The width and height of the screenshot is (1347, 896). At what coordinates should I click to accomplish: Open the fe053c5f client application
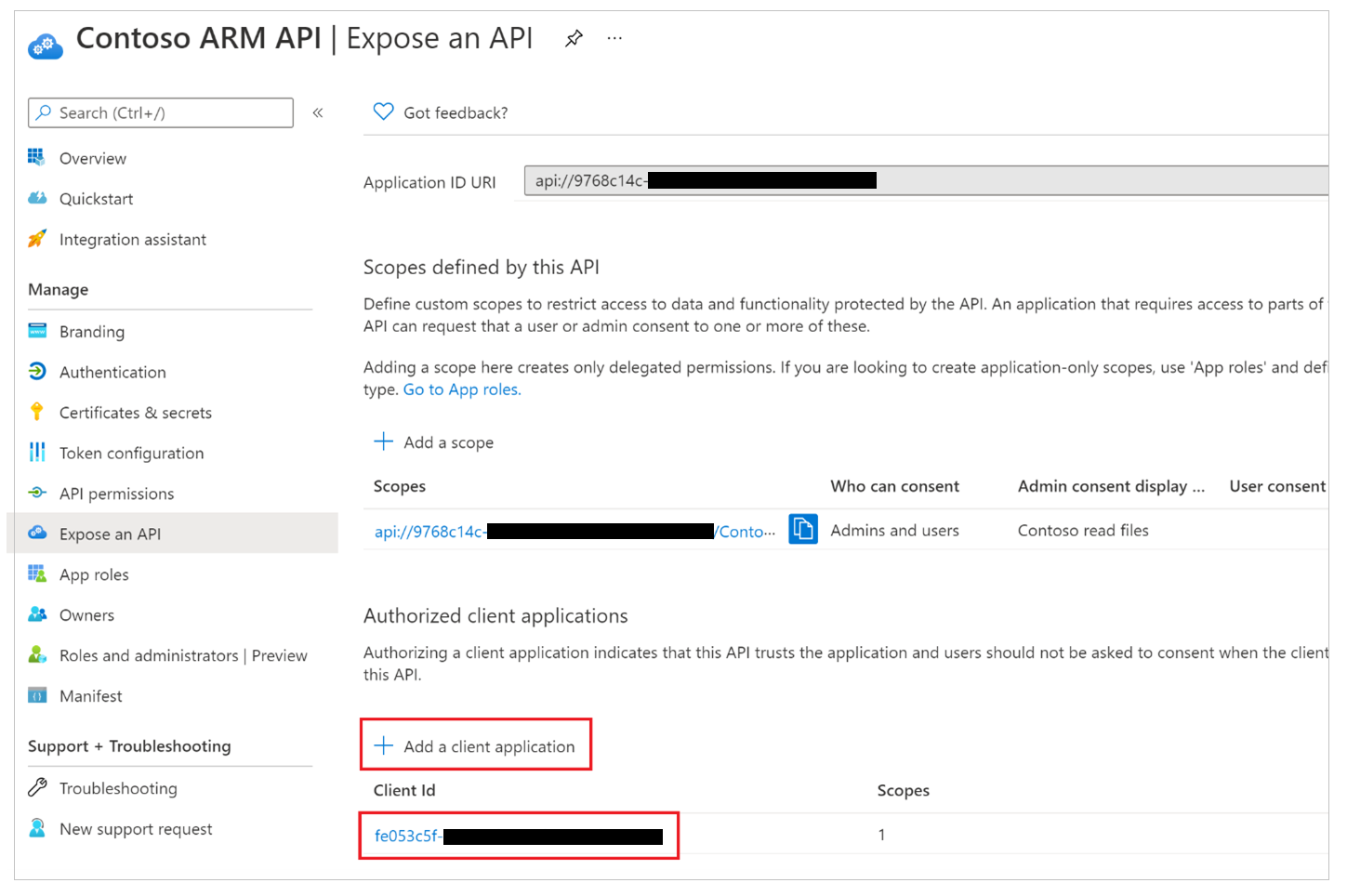[406, 835]
